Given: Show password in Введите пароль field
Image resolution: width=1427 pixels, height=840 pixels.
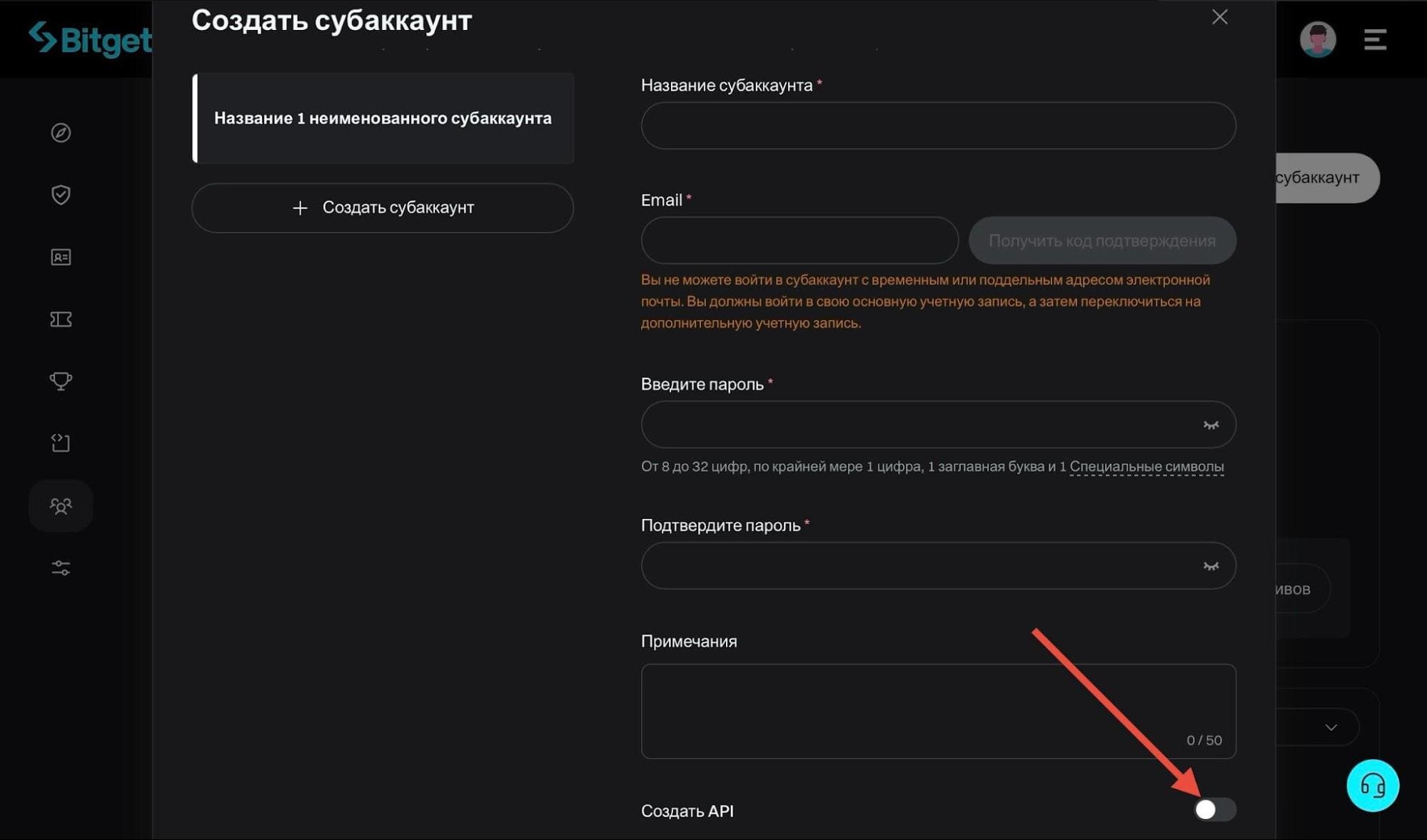Looking at the screenshot, I should [1211, 425].
